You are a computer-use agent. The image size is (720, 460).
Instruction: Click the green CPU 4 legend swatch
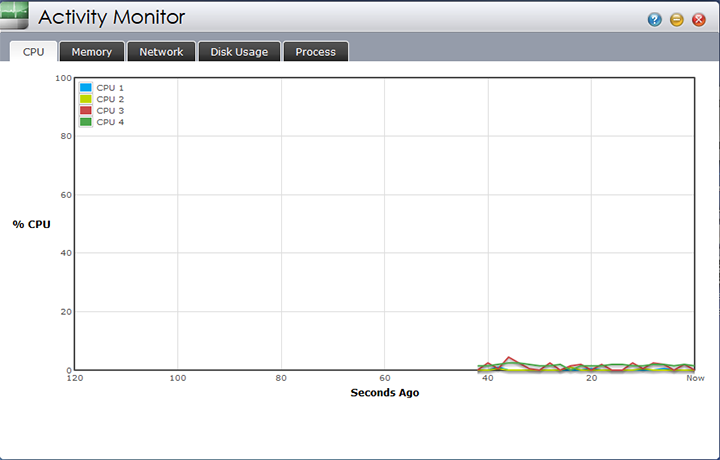point(85,121)
